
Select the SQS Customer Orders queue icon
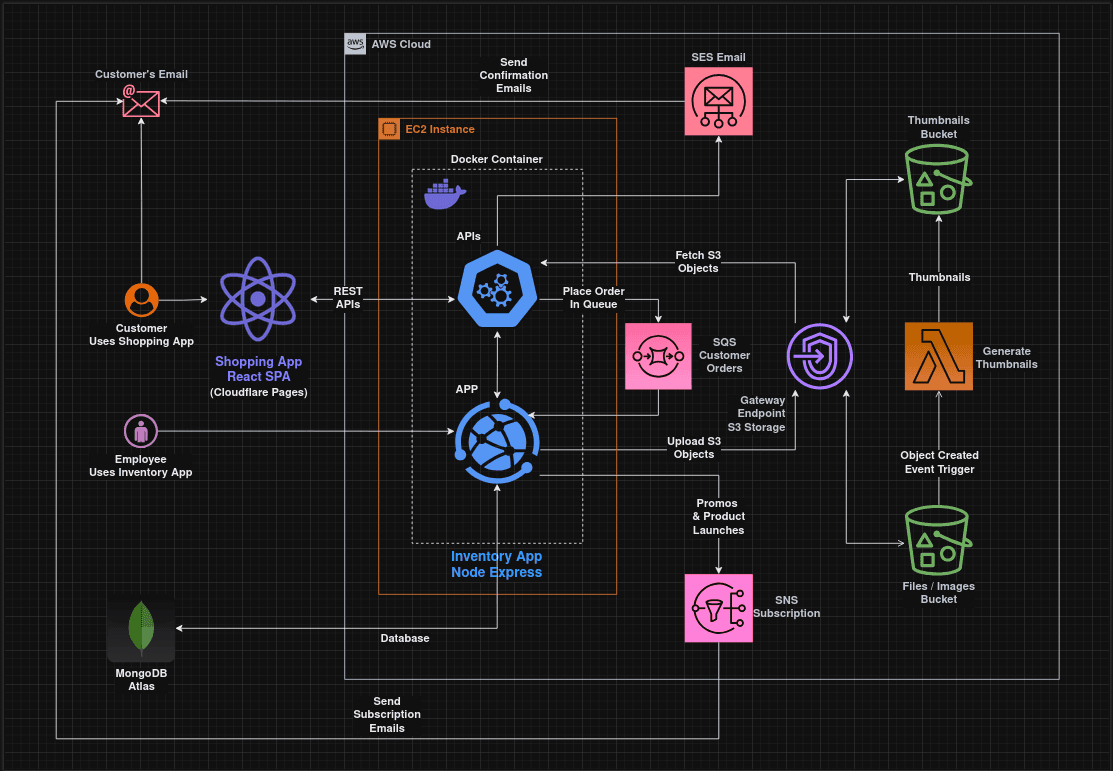pyautogui.click(x=658, y=355)
